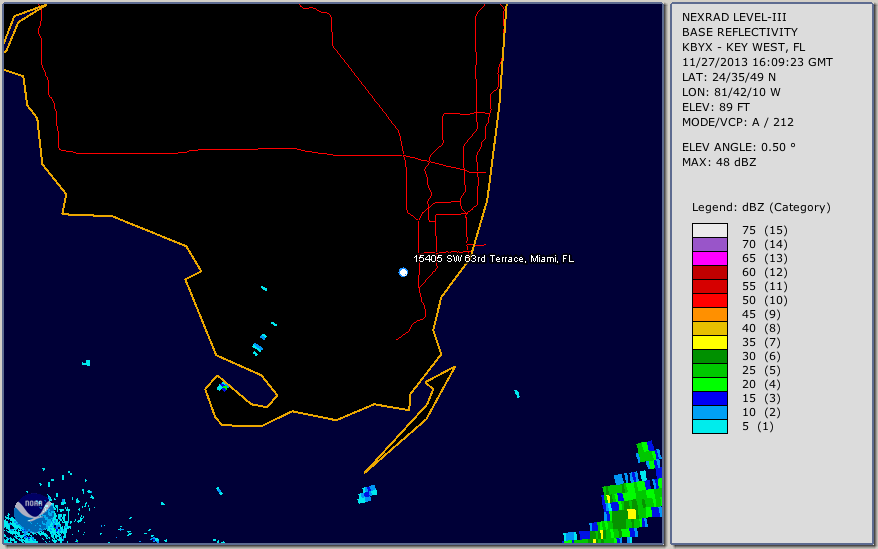Click the LON: 81/42/10 W text

(731, 92)
